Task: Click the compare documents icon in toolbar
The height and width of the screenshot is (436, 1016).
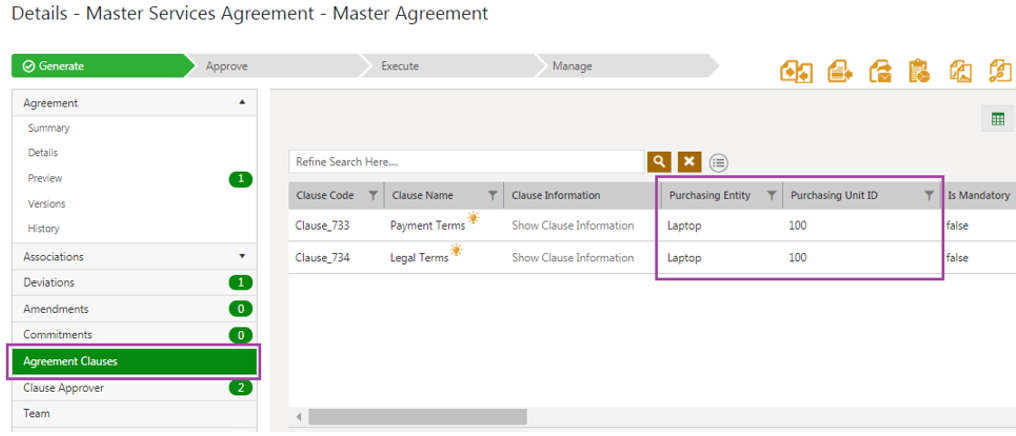Action: pyautogui.click(x=797, y=71)
